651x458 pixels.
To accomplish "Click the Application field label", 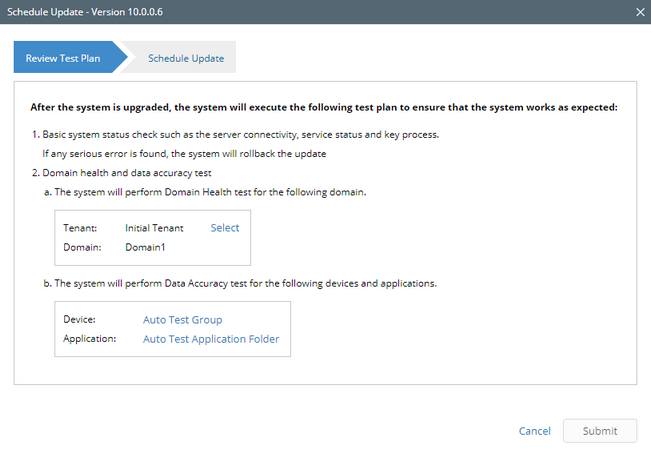I will pyautogui.click(x=89, y=339).
